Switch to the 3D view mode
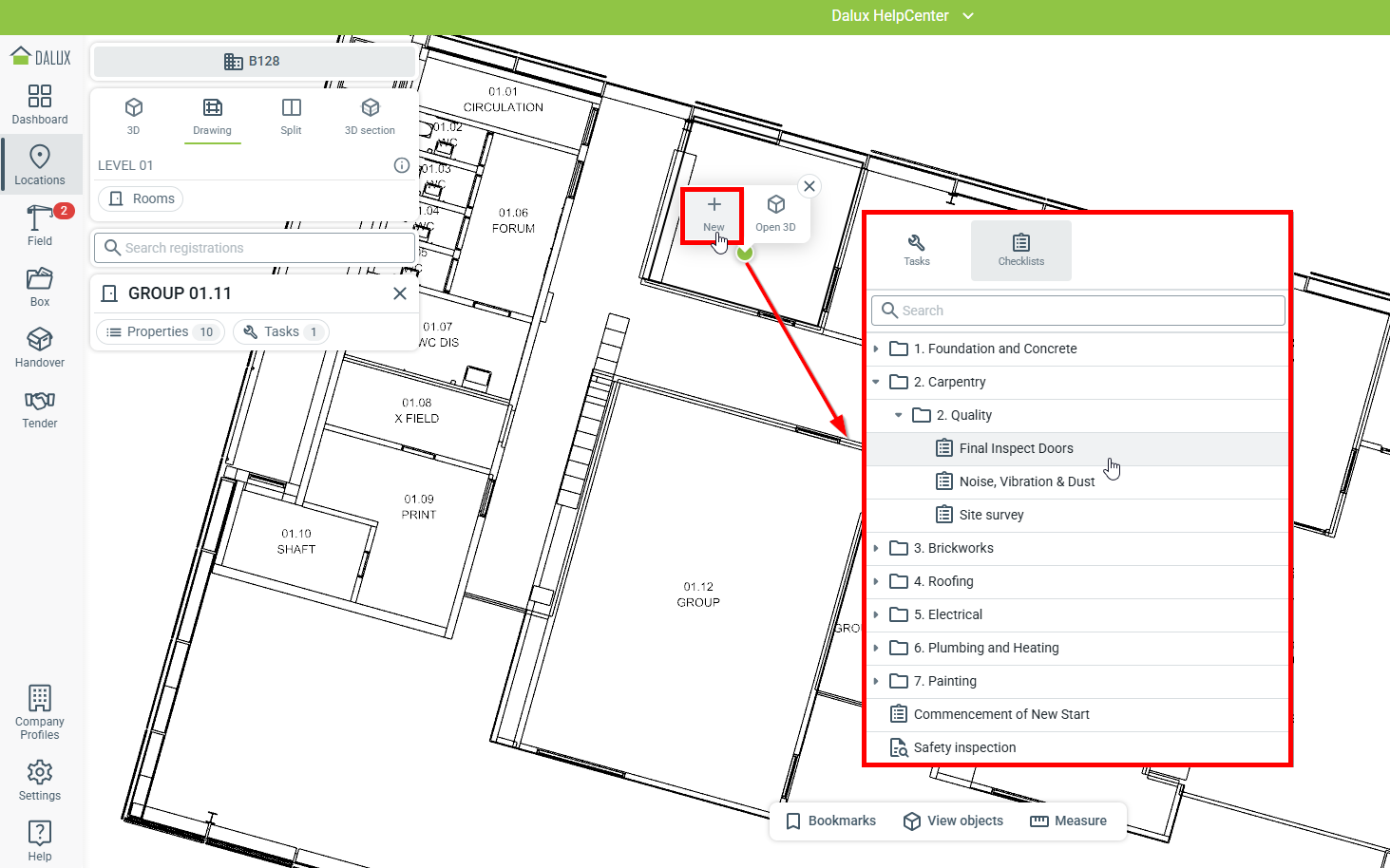Viewport: 1390px width, 868px height. [134, 116]
